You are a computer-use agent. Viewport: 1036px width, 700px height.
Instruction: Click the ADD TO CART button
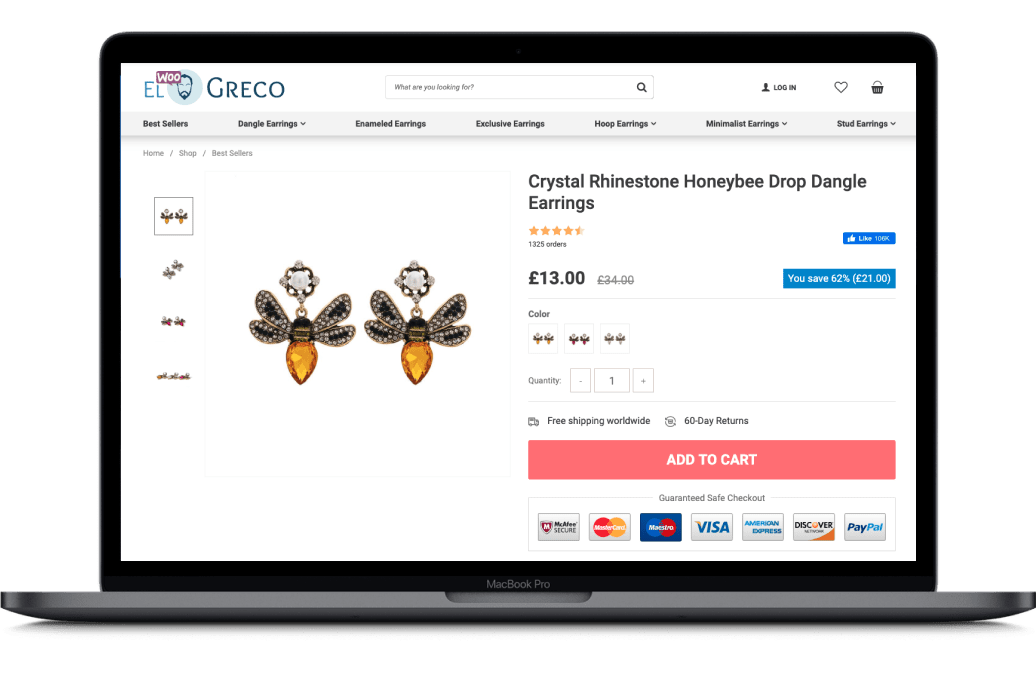[x=712, y=459]
